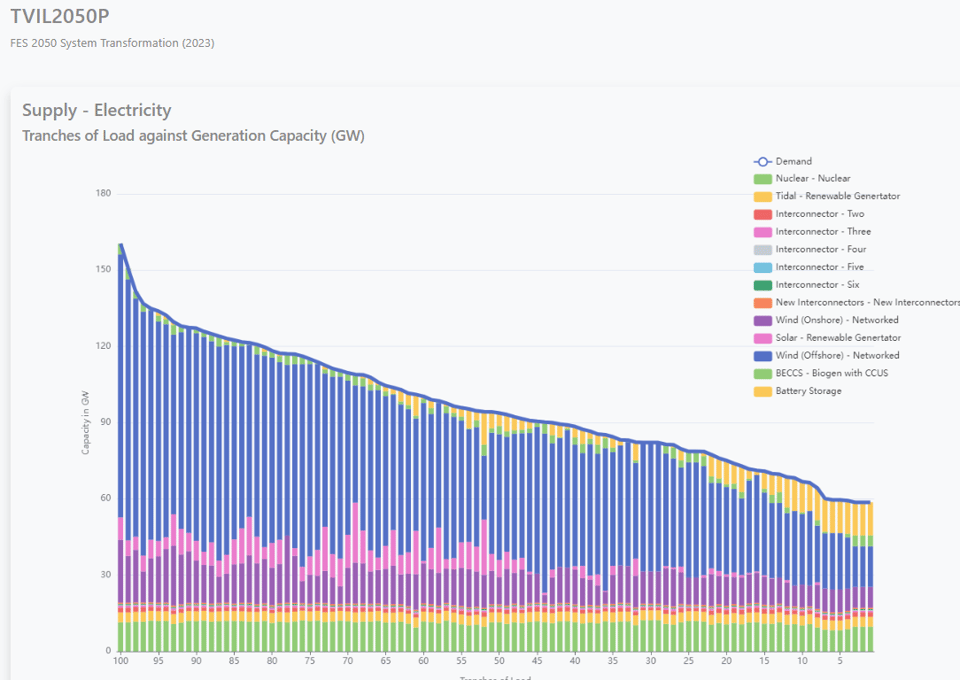960x680 pixels.
Task: Click the 65 tick on the tranche axis
Action: tap(386, 661)
